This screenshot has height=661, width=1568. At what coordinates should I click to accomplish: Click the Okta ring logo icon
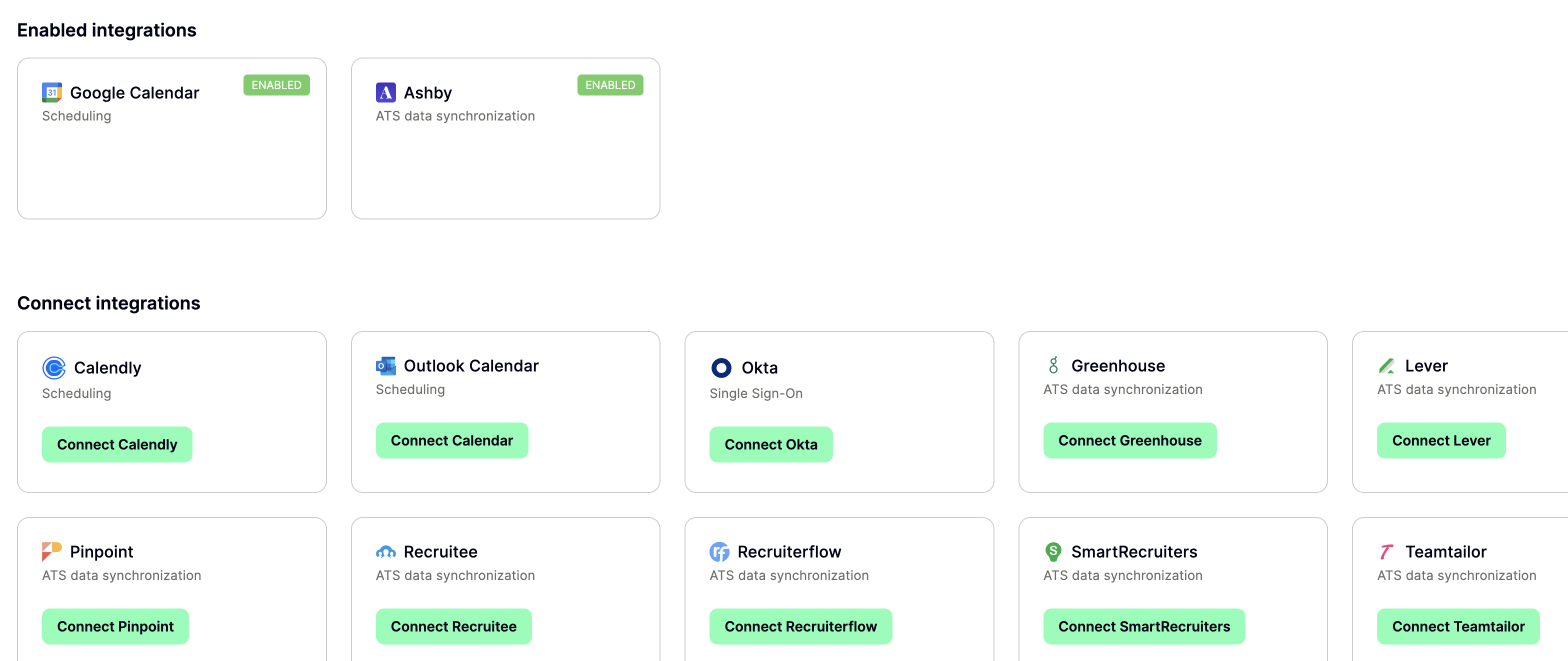(x=720, y=367)
